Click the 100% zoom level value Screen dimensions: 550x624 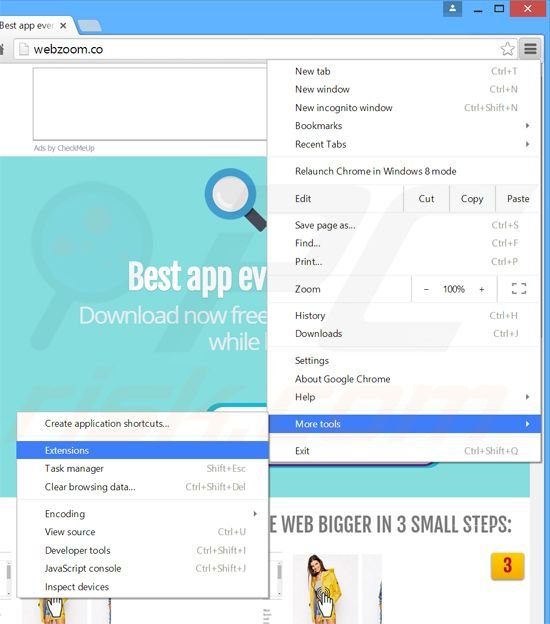pos(454,289)
